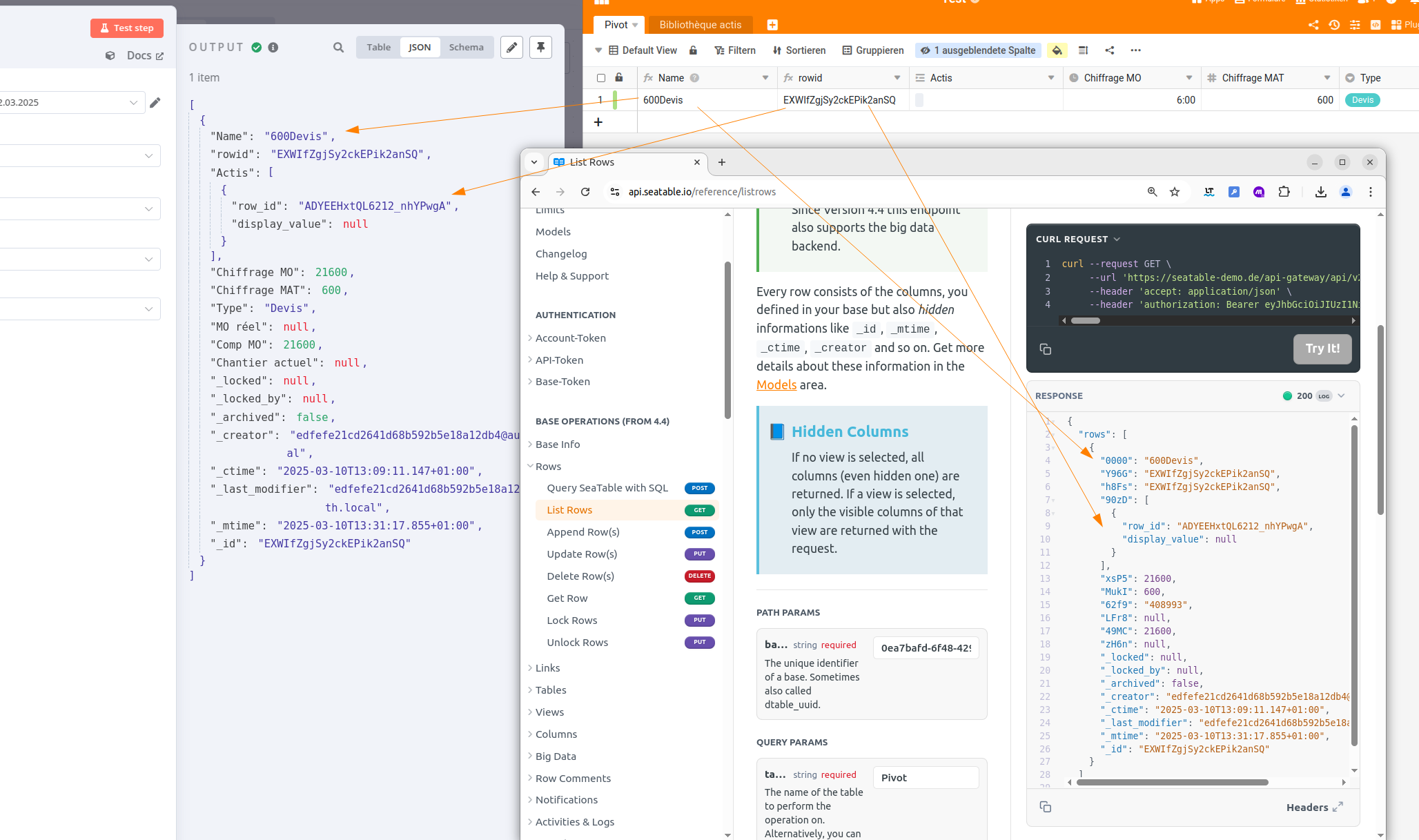
Task: Open Changelog in docs sidebar
Action: 561,254
